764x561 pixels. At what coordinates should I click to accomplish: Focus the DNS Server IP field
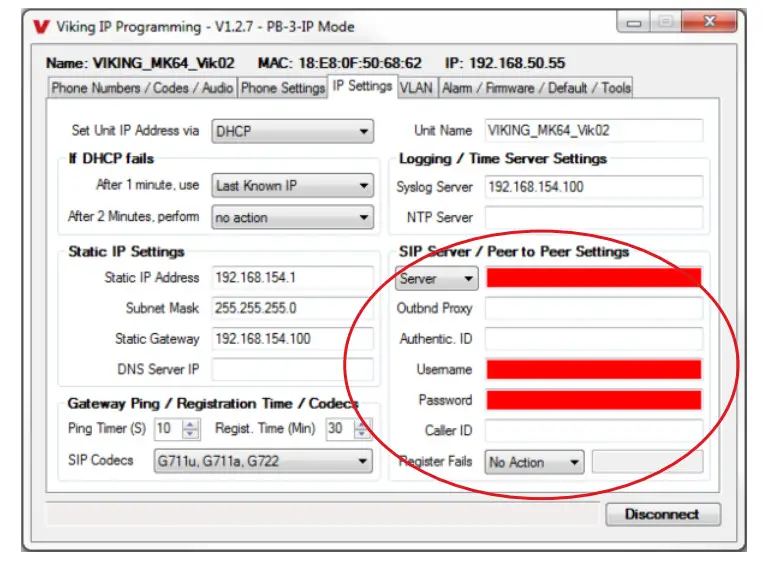[x=292, y=369]
